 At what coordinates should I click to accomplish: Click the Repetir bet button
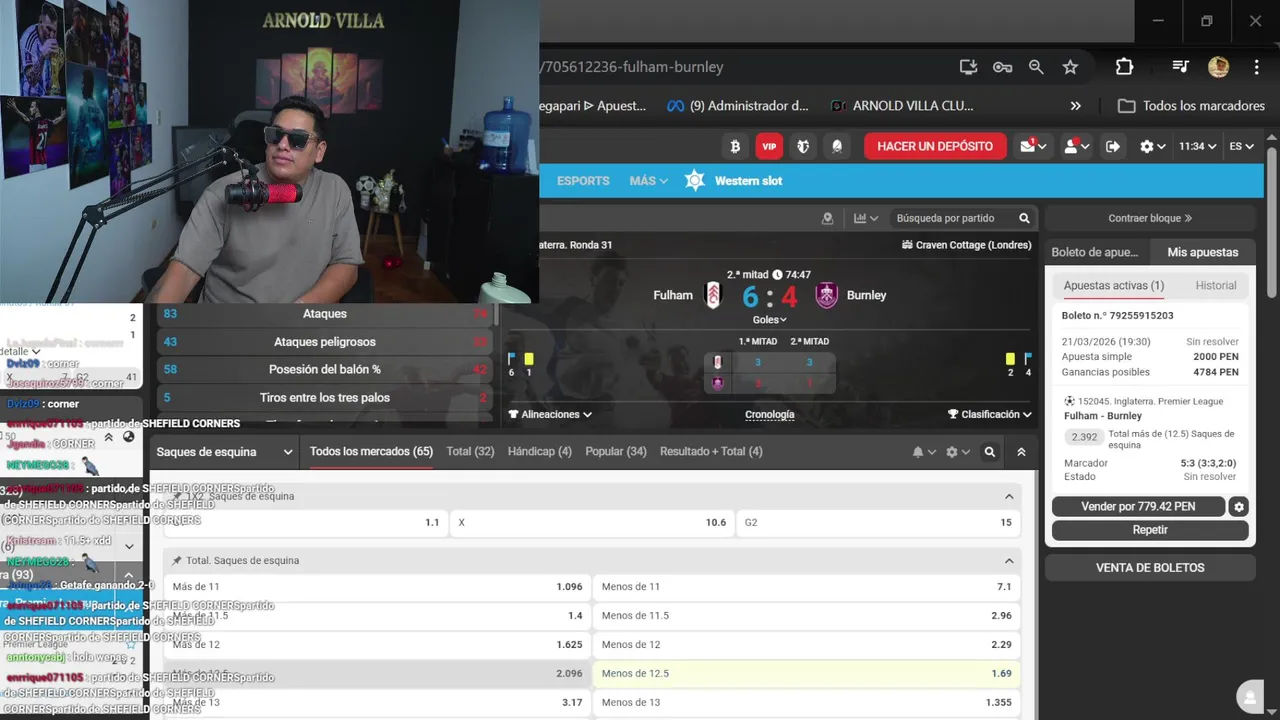(x=1150, y=530)
